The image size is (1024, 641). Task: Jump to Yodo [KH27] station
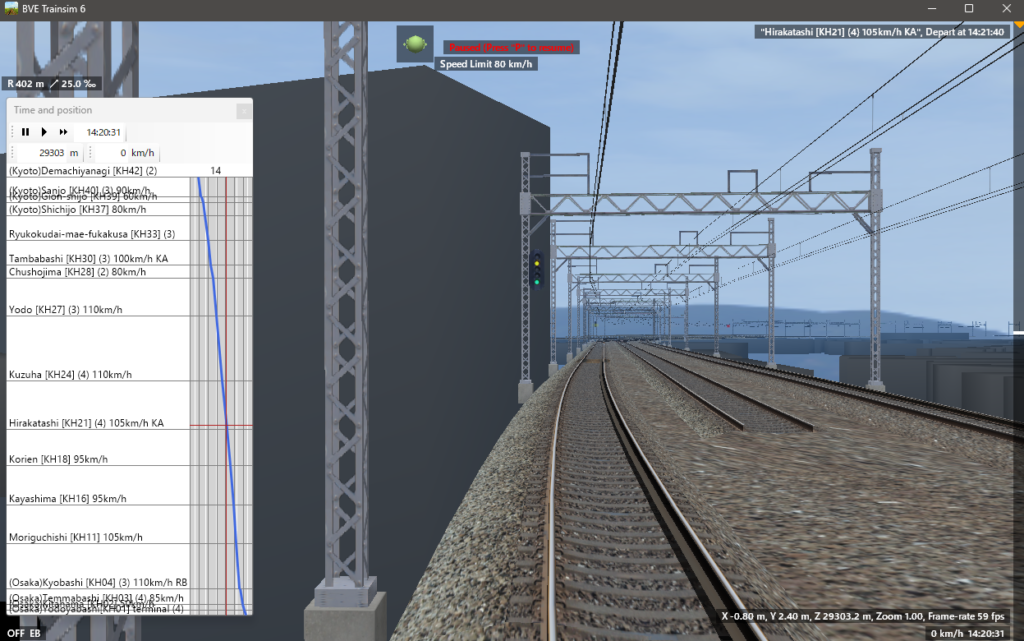click(65, 310)
